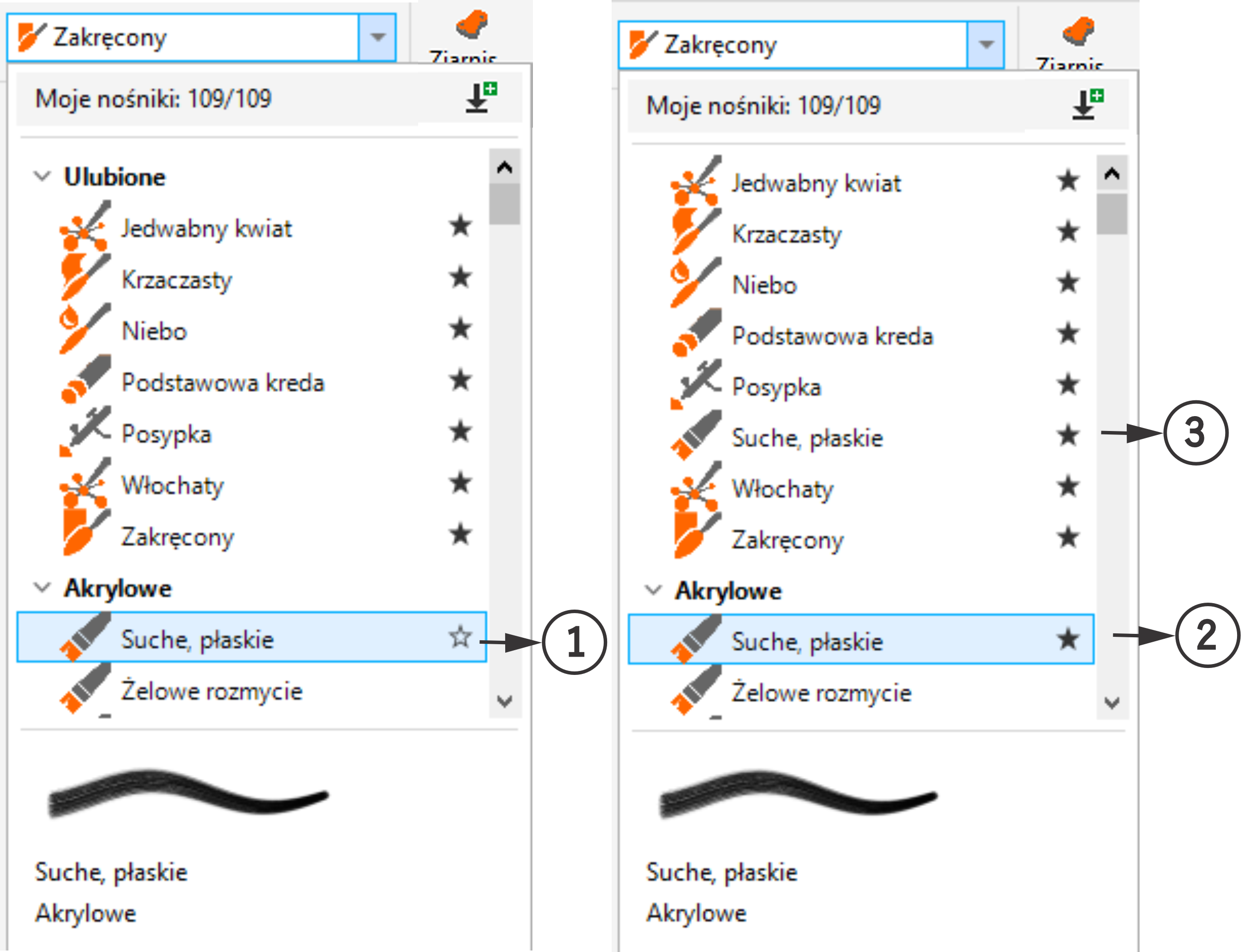The image size is (1241, 952).
Task: Click the download media icon in the left panel
Action: coord(480,97)
